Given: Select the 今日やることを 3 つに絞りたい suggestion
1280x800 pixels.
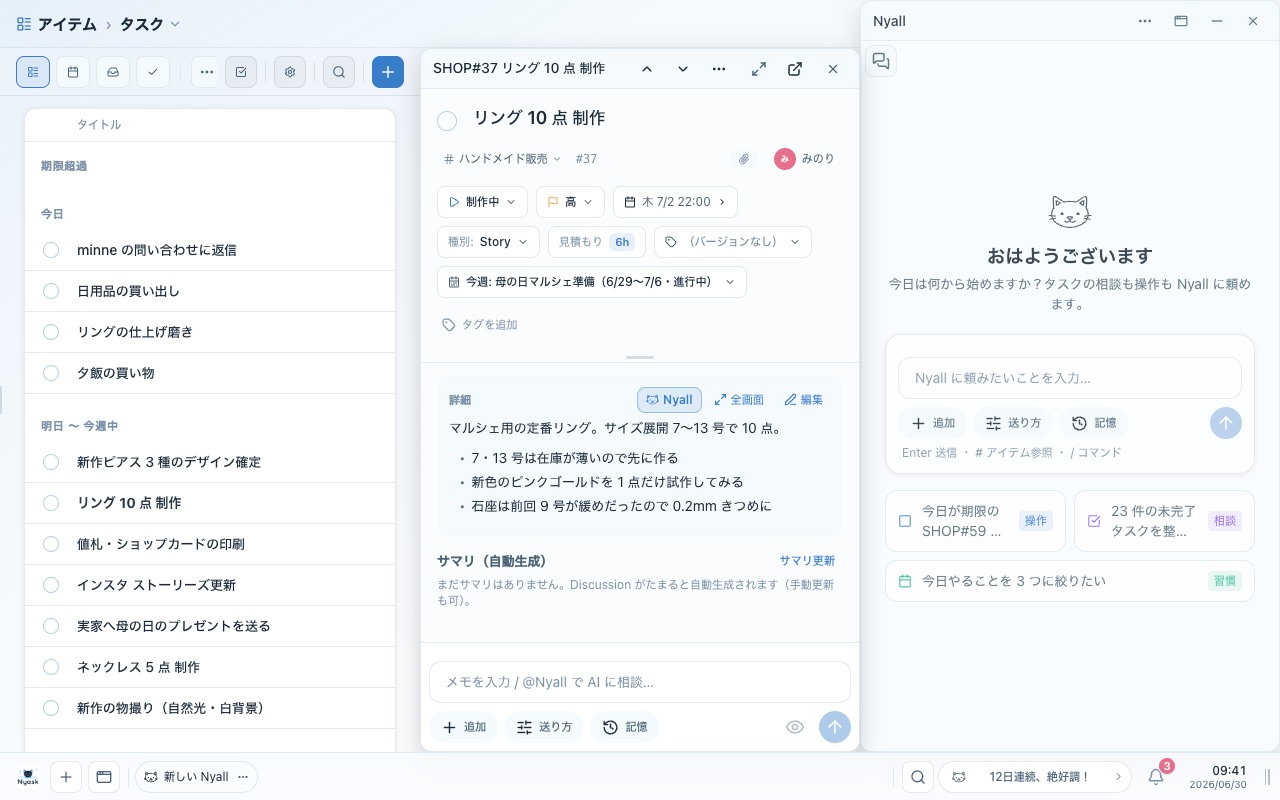Looking at the screenshot, I should pos(1070,581).
